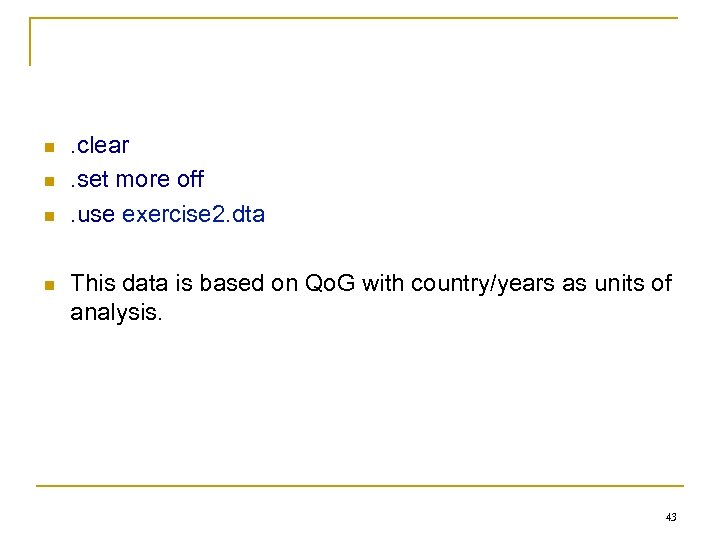Screen dimensions: 720x540
Task: Click slide number 43
Action: (670, 517)
